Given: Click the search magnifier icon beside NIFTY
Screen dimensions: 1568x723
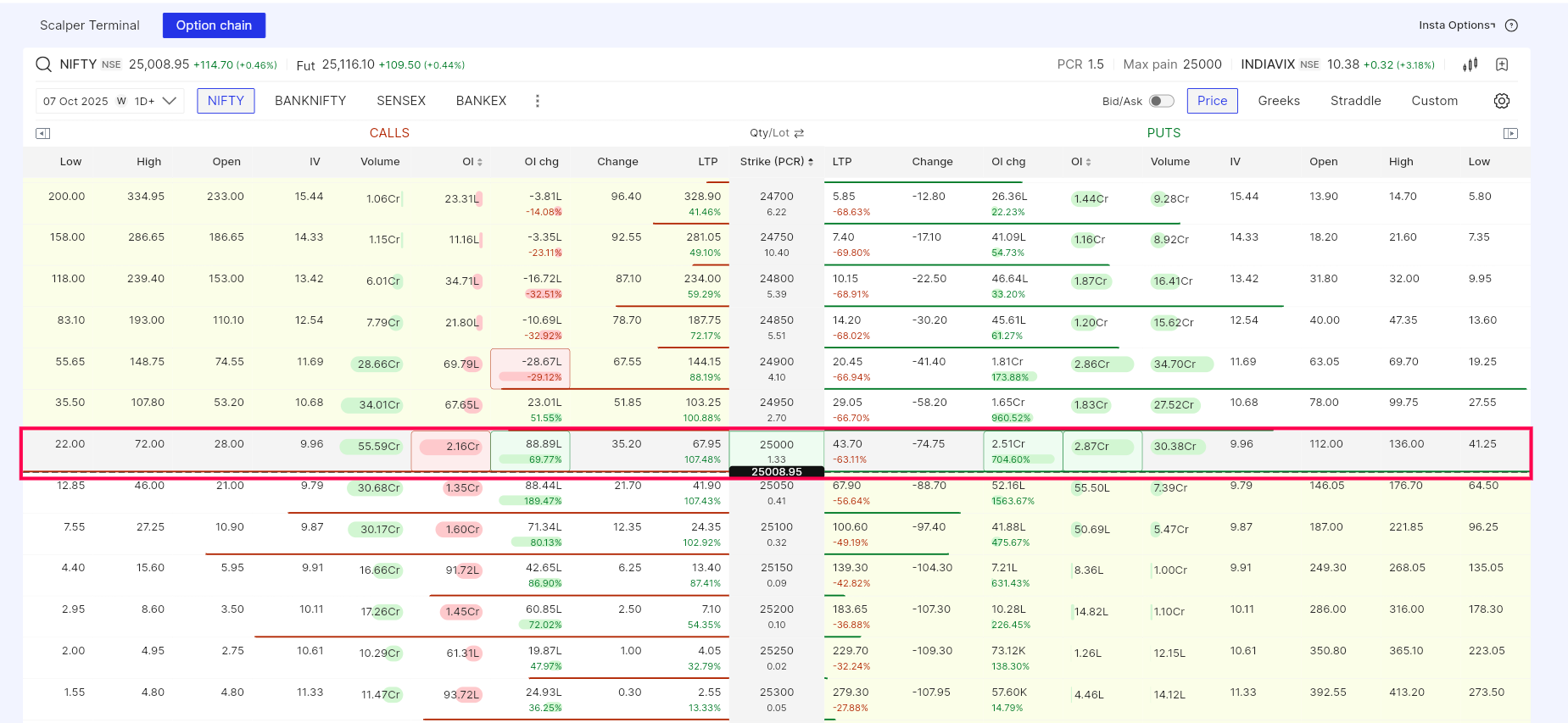Looking at the screenshot, I should click(43, 64).
